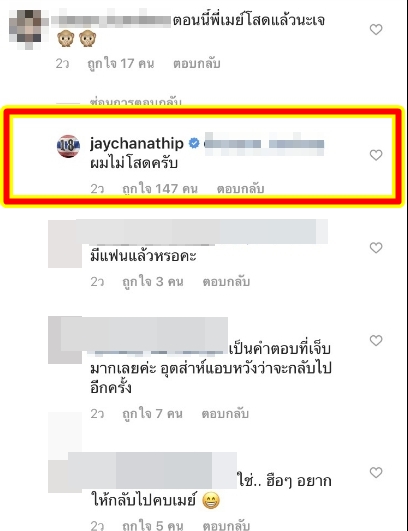Like jaychanathip's comment ผมไม่โสดครับ
Image resolution: width=408 pixels, height=531 pixels.
point(376,155)
